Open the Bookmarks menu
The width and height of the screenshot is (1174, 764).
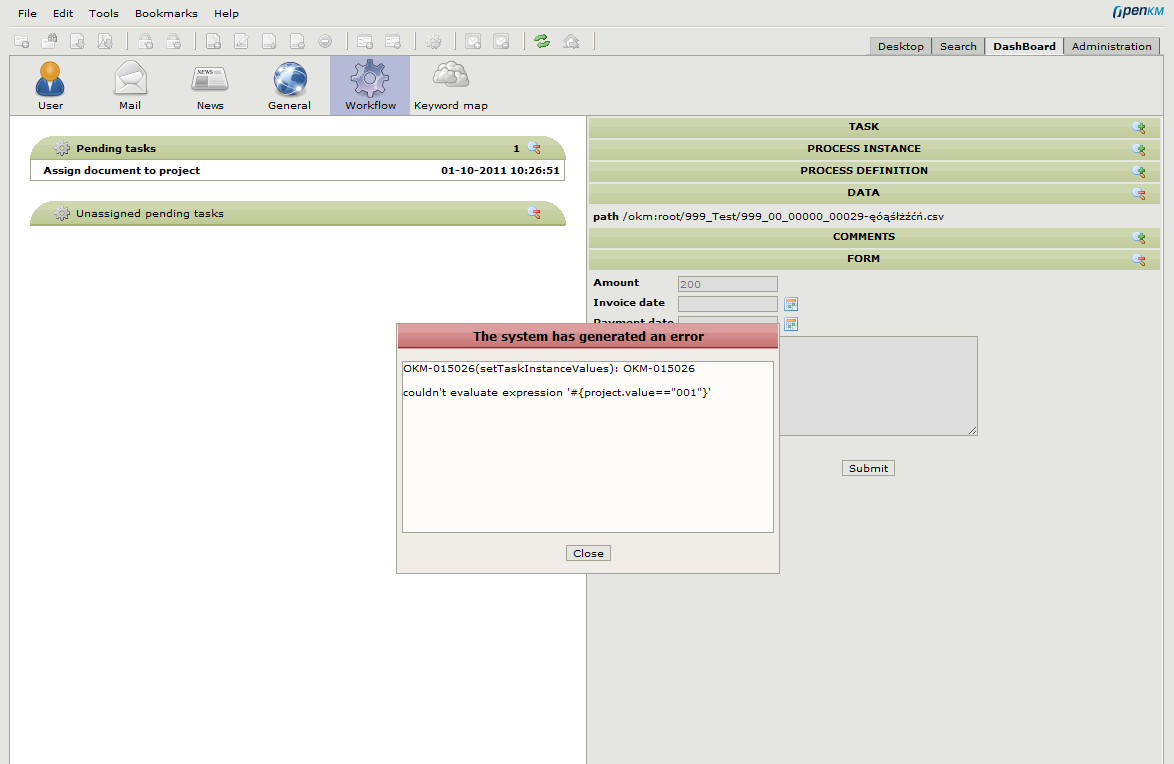166,13
